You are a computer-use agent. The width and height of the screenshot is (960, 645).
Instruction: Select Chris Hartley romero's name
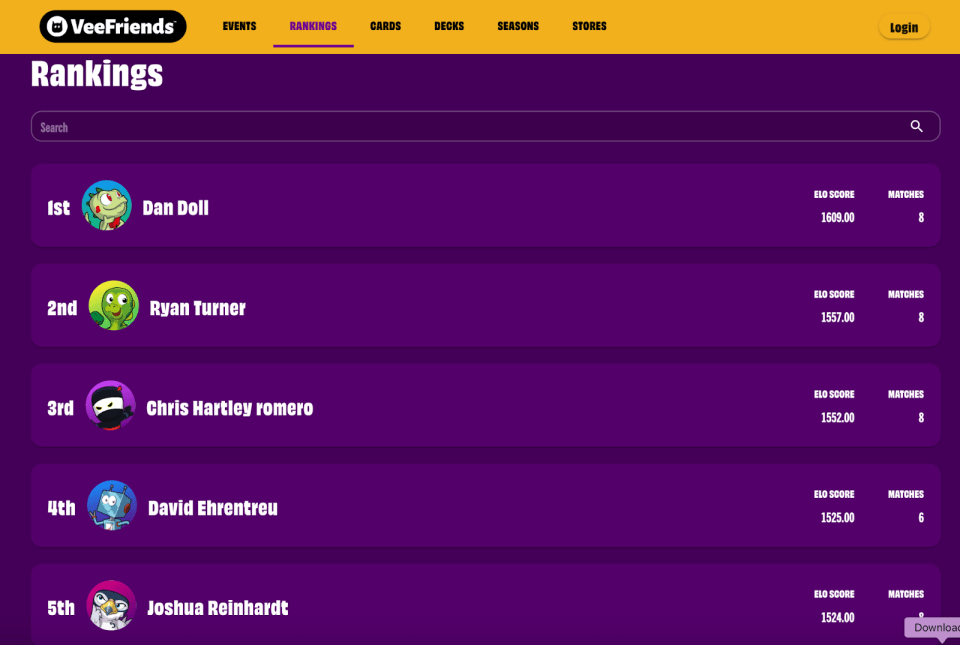pyautogui.click(x=230, y=408)
